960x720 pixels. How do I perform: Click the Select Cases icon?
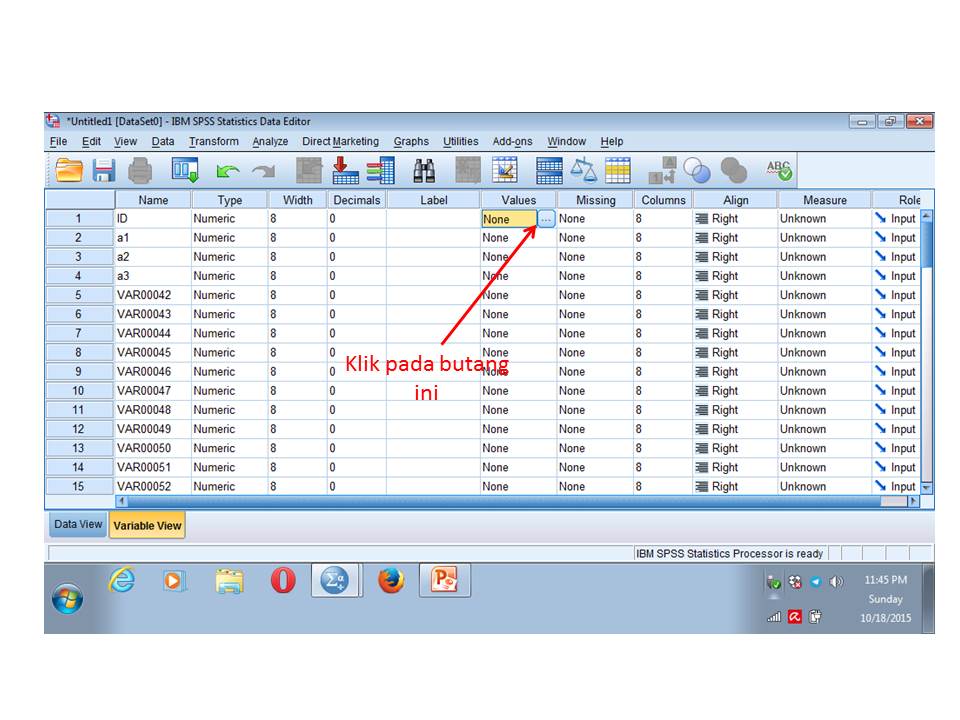pos(618,170)
